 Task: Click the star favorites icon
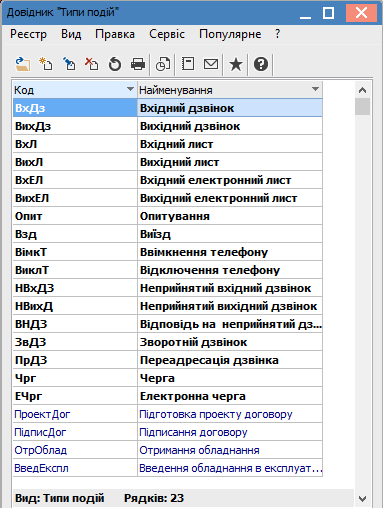point(236,64)
